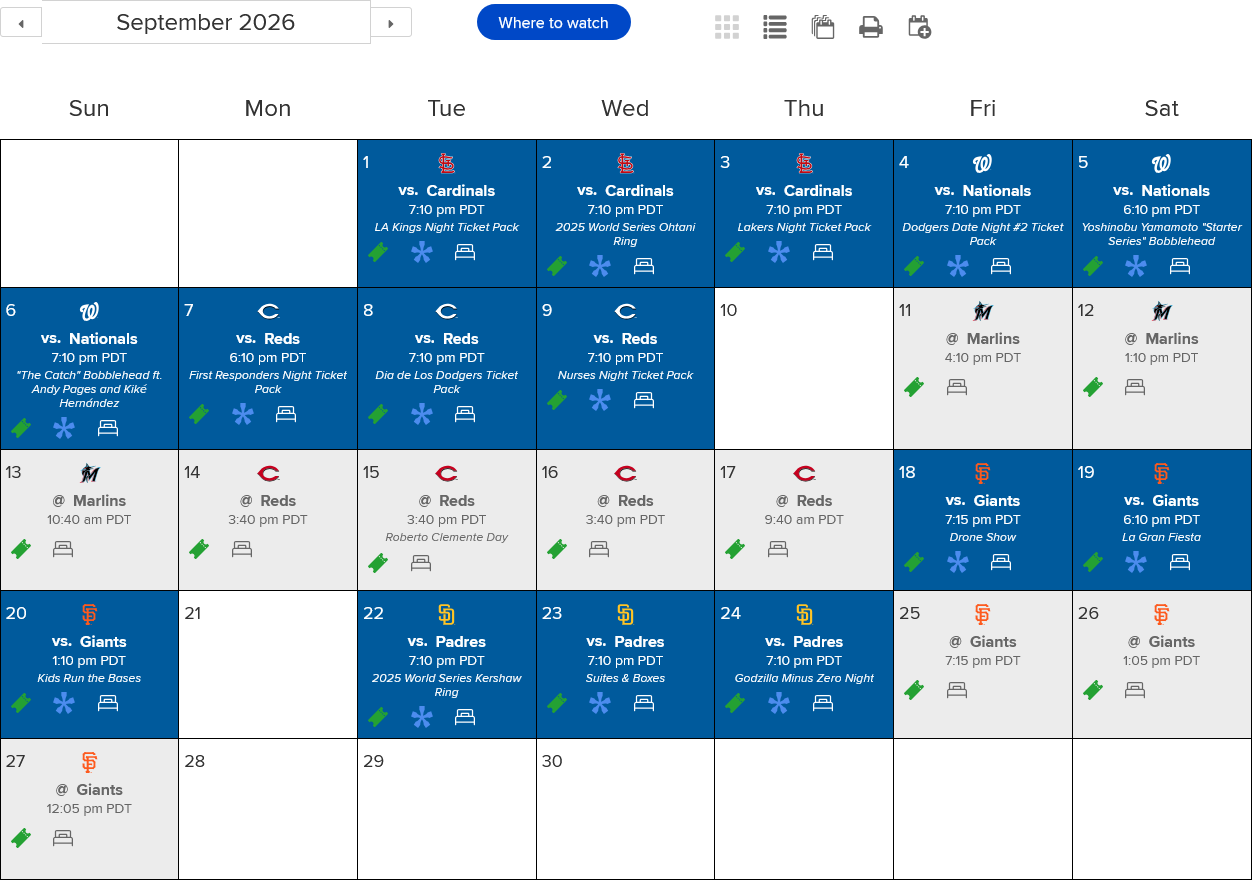Viewport: 1253px width, 882px height.
Task: Go to the next month arrow
Action: coord(391,22)
